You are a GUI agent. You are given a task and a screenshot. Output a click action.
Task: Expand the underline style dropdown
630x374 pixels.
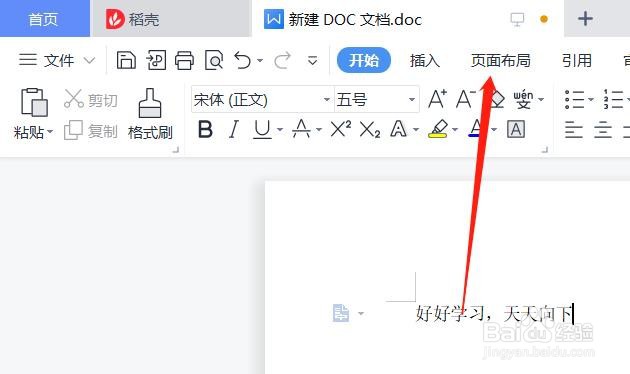[x=280, y=130]
